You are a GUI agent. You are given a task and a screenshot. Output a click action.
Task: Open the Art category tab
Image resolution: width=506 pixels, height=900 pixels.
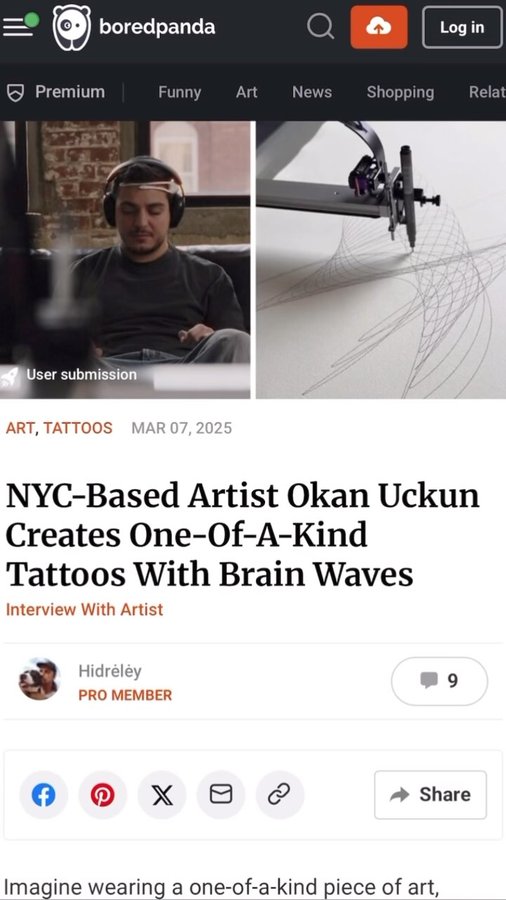point(247,92)
